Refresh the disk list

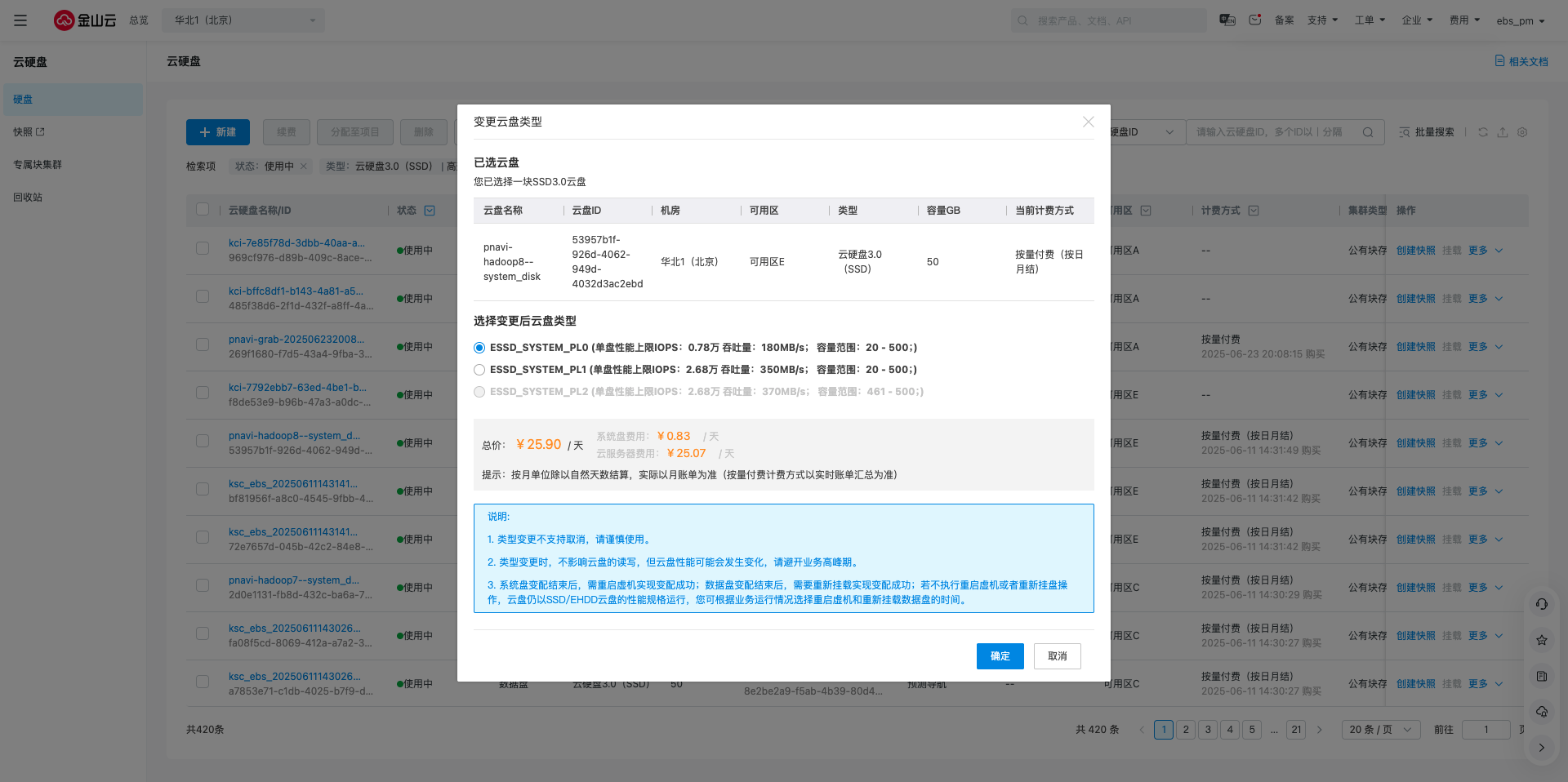(1483, 132)
